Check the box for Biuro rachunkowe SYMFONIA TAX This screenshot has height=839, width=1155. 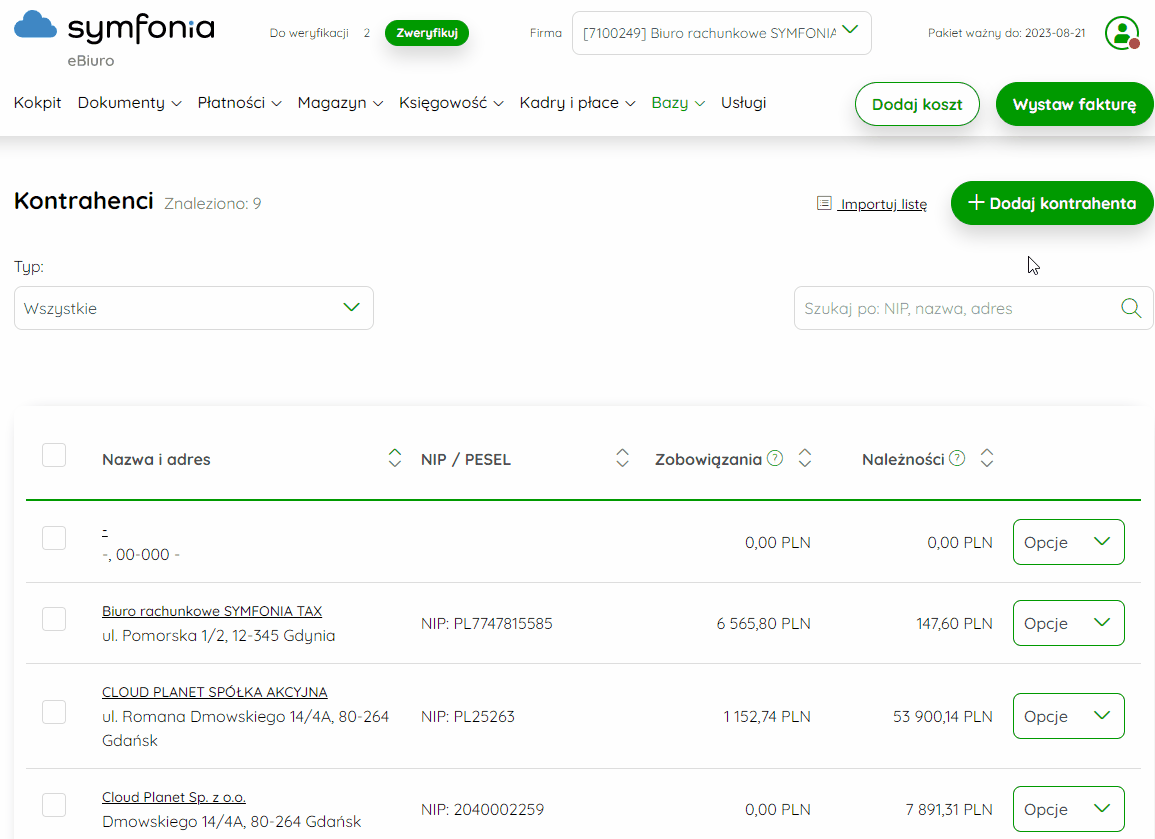click(54, 619)
